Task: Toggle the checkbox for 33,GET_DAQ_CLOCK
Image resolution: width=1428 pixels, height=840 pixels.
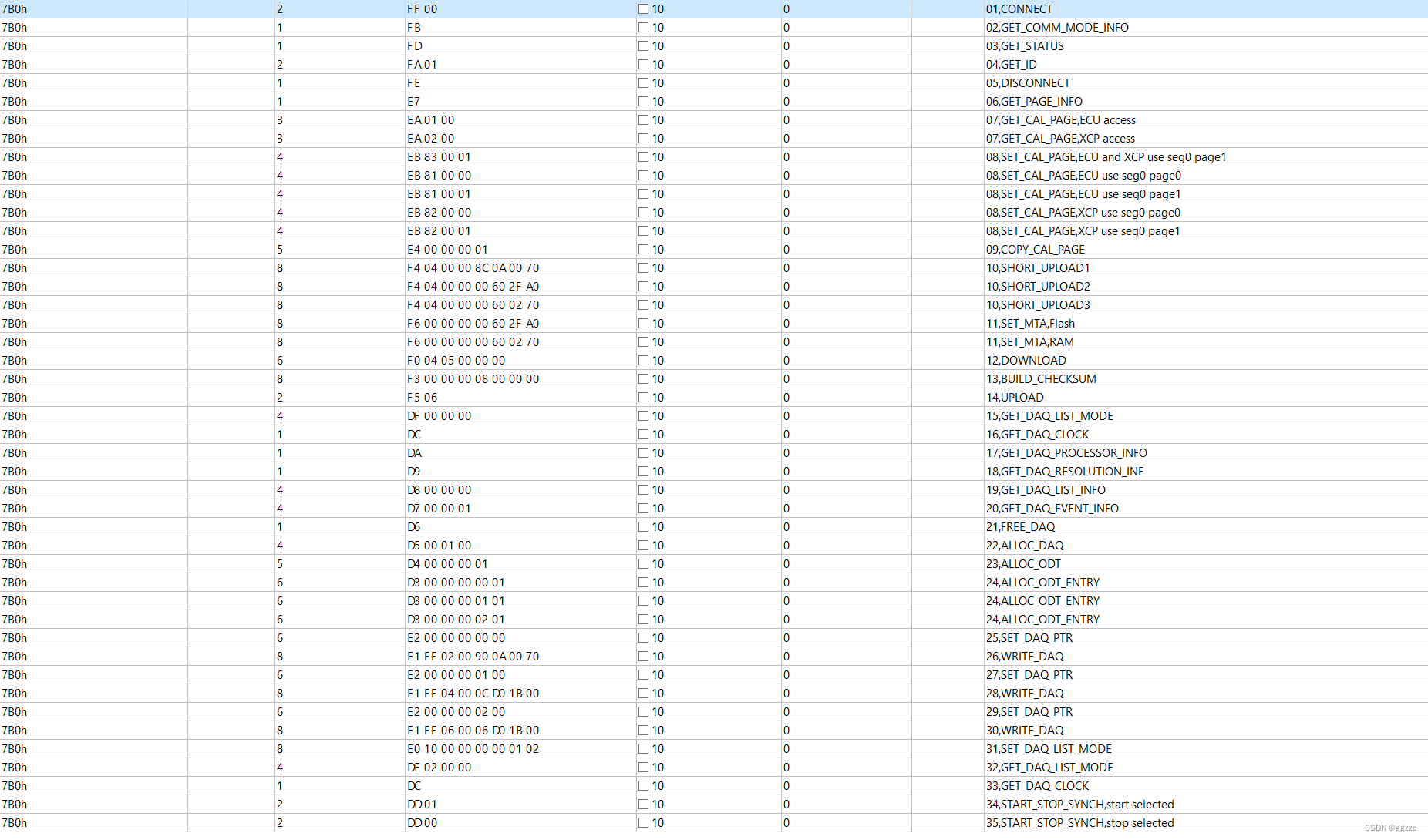Action: click(642, 786)
